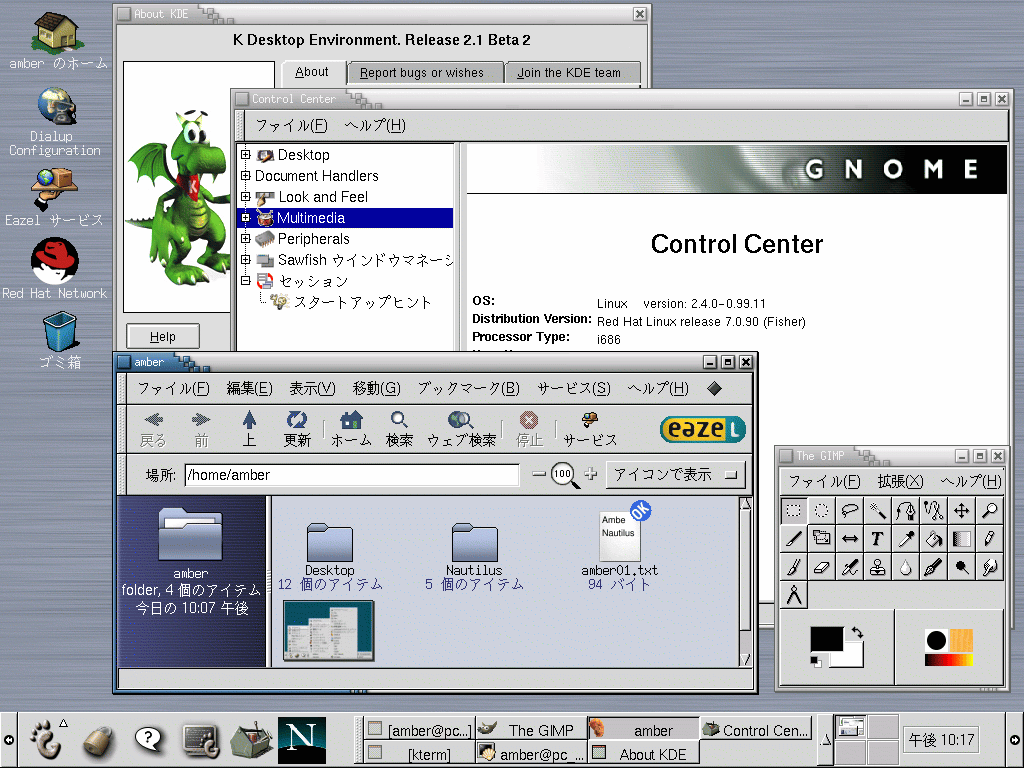Select the intelligent scissors tool in GIMP
Image resolution: width=1024 pixels, height=768 pixels.
pos(934,510)
